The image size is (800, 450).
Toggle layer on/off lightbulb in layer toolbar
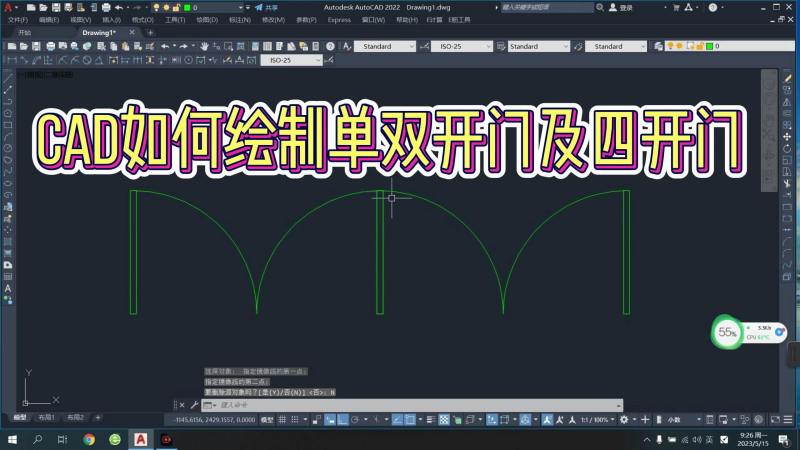[x=670, y=46]
